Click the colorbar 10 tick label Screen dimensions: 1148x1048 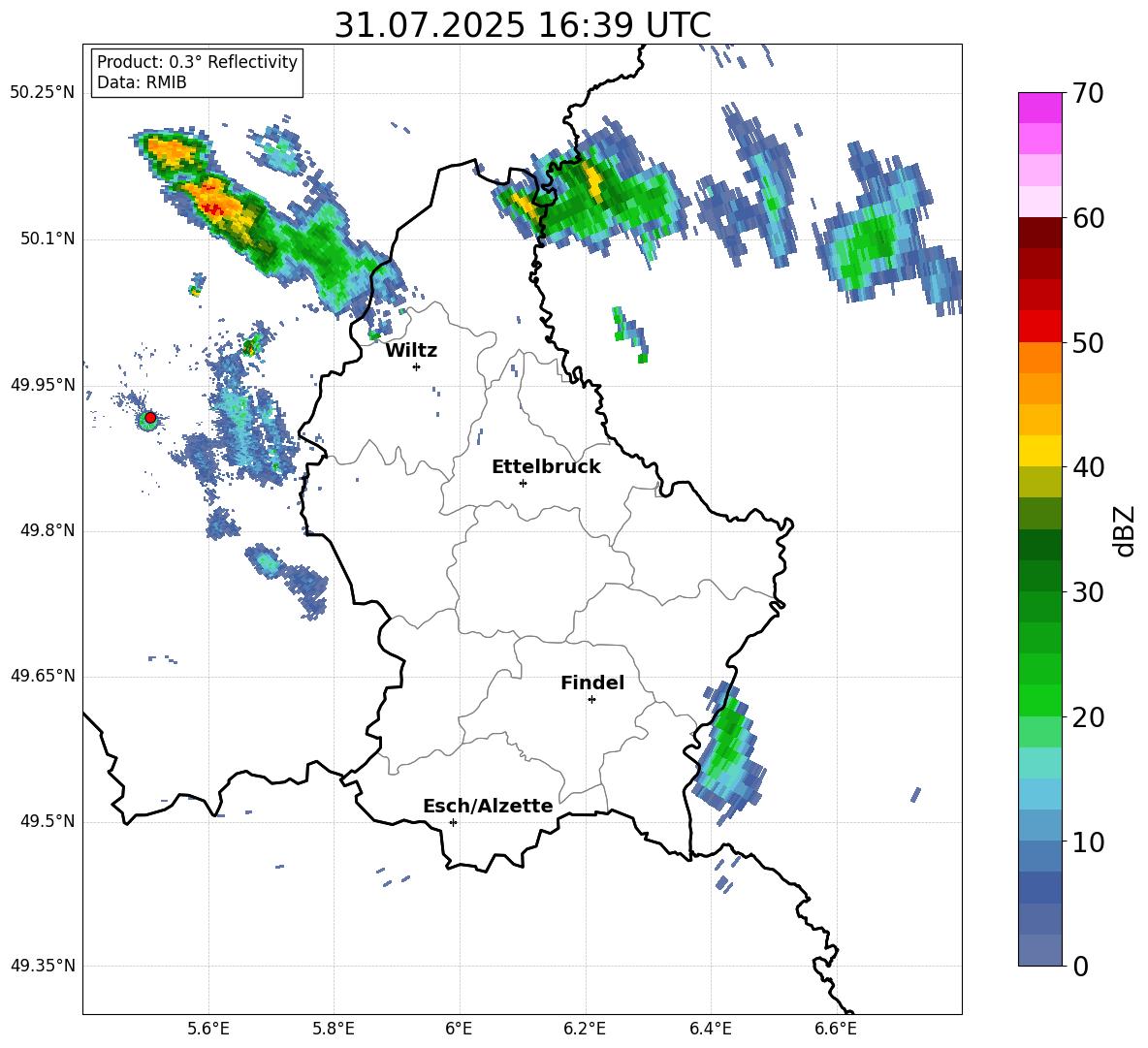point(1088,842)
